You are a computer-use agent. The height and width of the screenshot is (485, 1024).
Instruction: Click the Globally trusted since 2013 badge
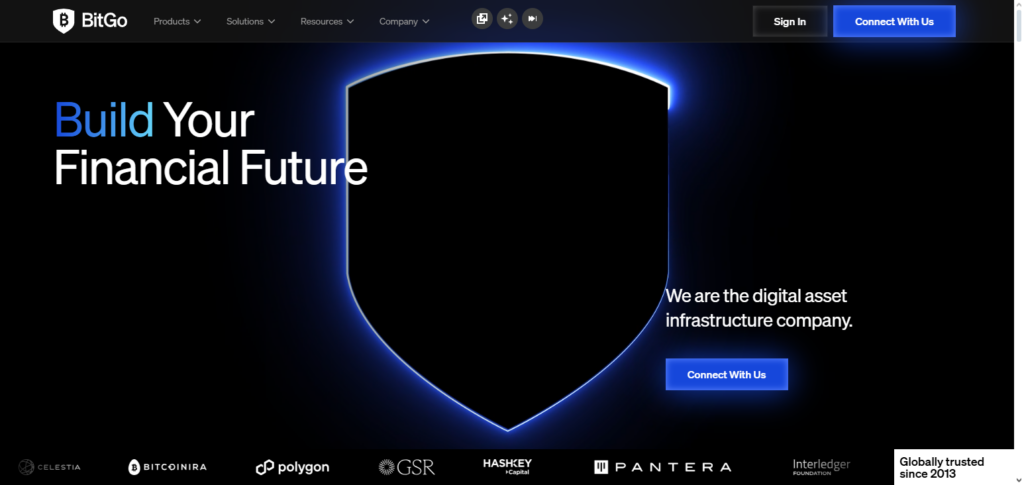(953, 467)
